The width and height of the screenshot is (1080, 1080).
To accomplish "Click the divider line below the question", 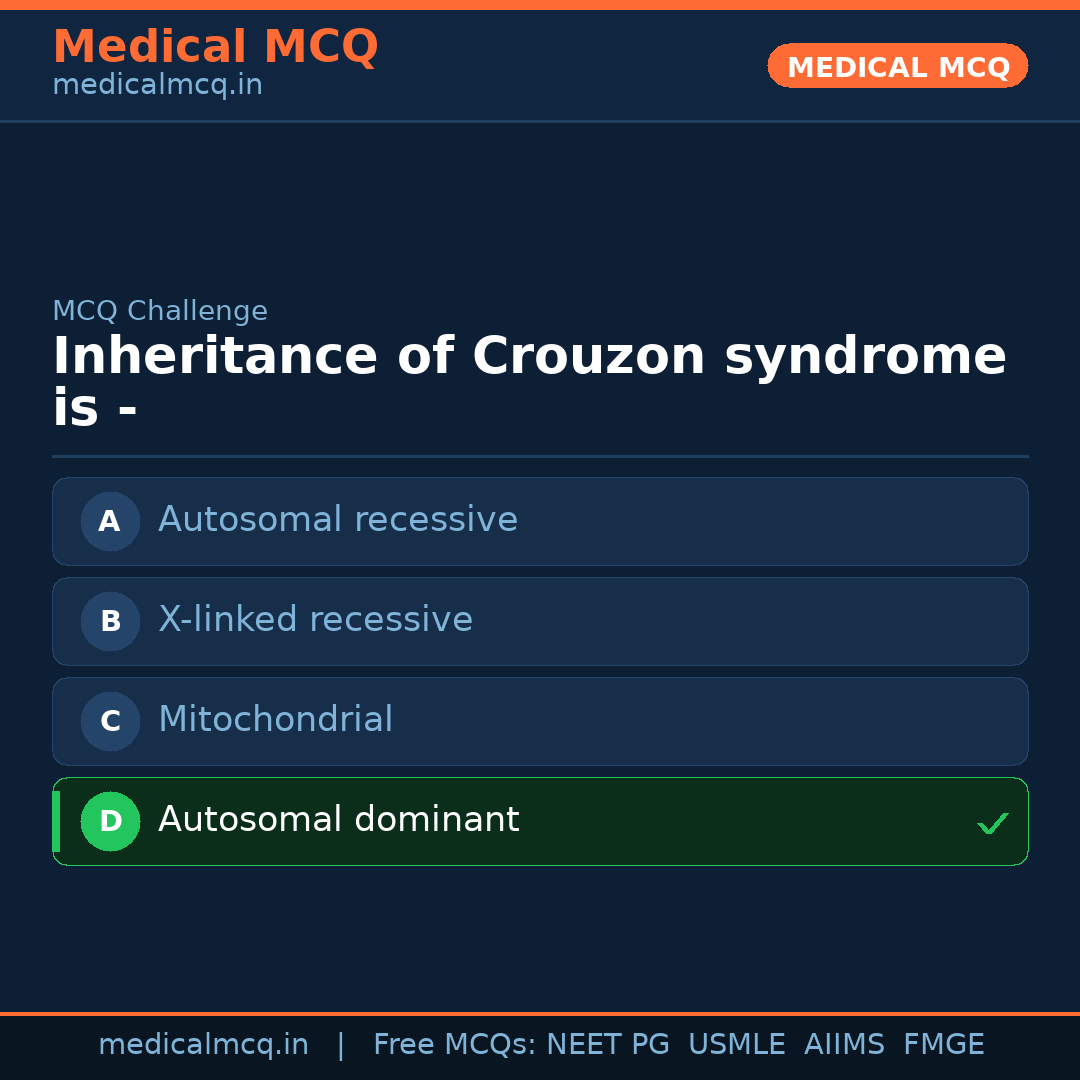I will point(540,458).
